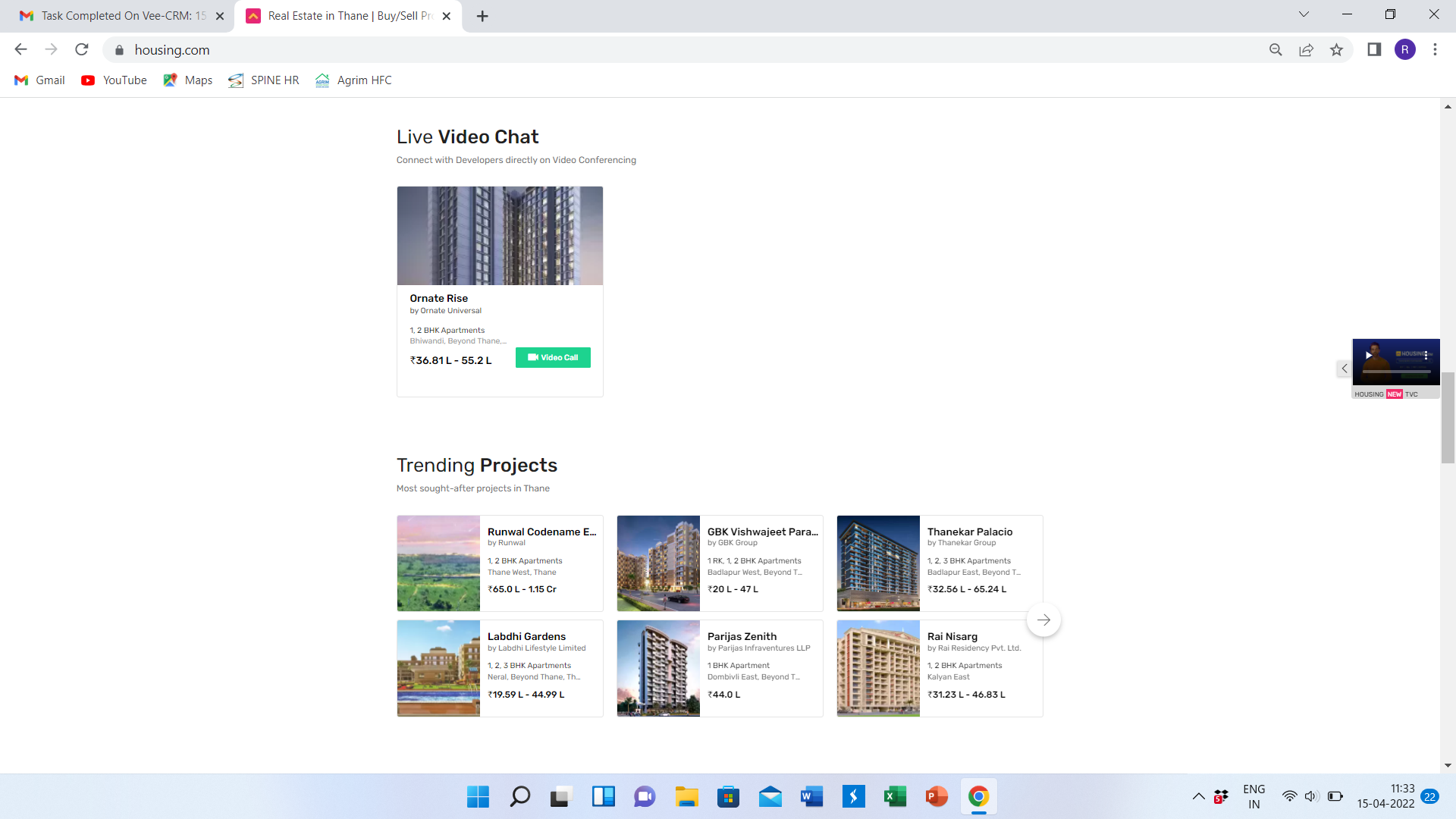This screenshot has width=1456, height=819.
Task: Show next trending projects with the arrow
Action: [1043, 620]
